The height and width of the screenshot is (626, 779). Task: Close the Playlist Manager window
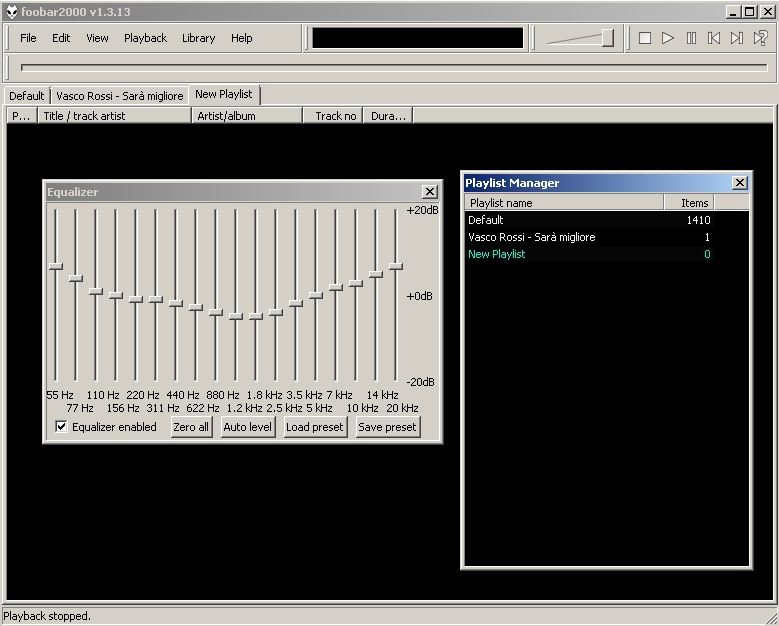pos(740,183)
